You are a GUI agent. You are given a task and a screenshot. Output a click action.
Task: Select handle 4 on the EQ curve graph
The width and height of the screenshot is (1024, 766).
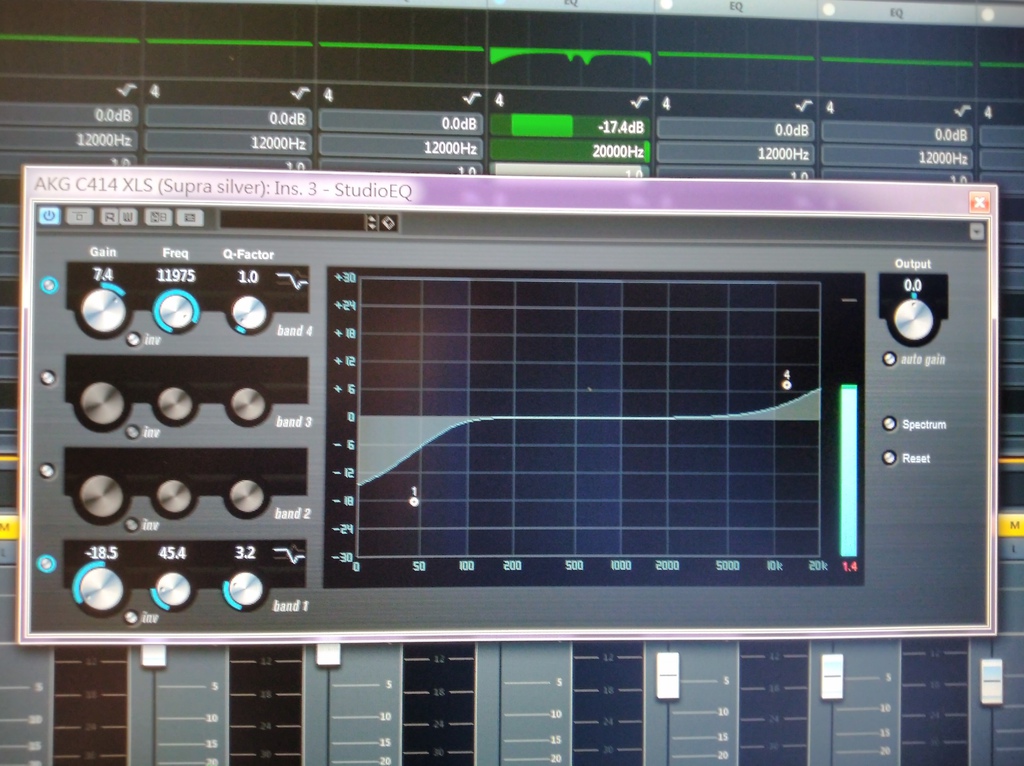tap(787, 385)
